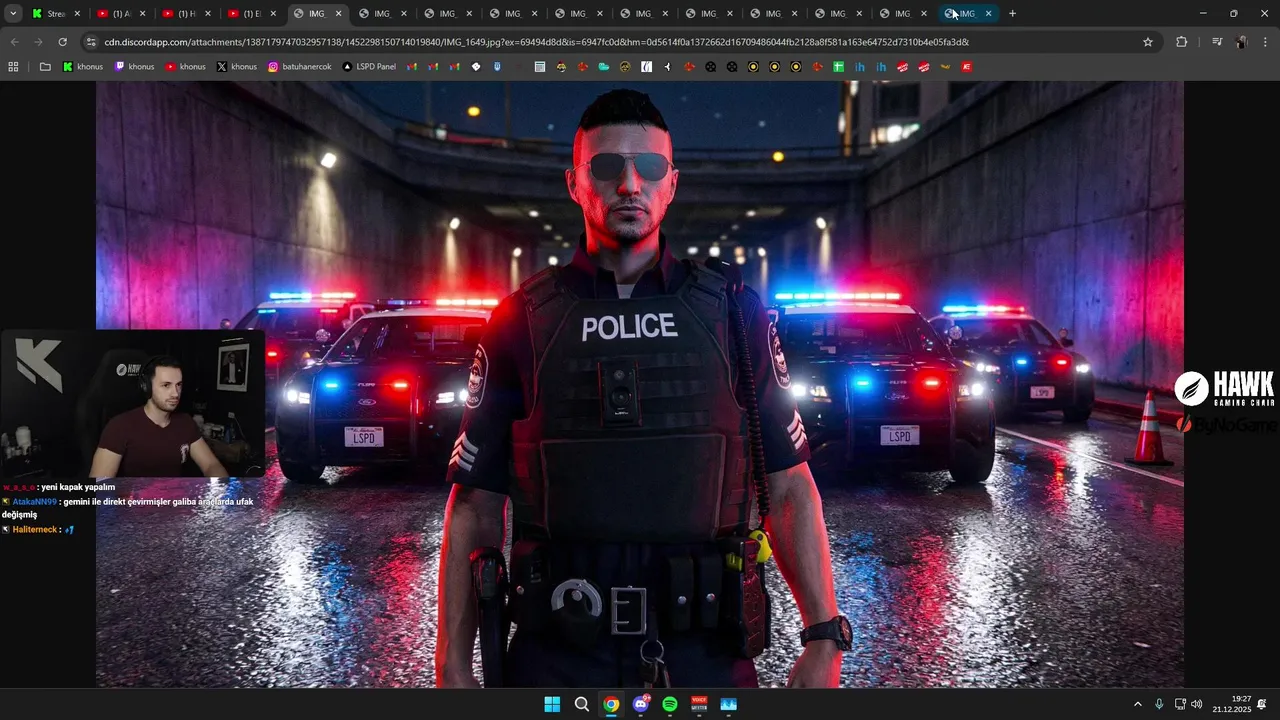
Task: Open network settings from system tray
Action: (x=1180, y=704)
